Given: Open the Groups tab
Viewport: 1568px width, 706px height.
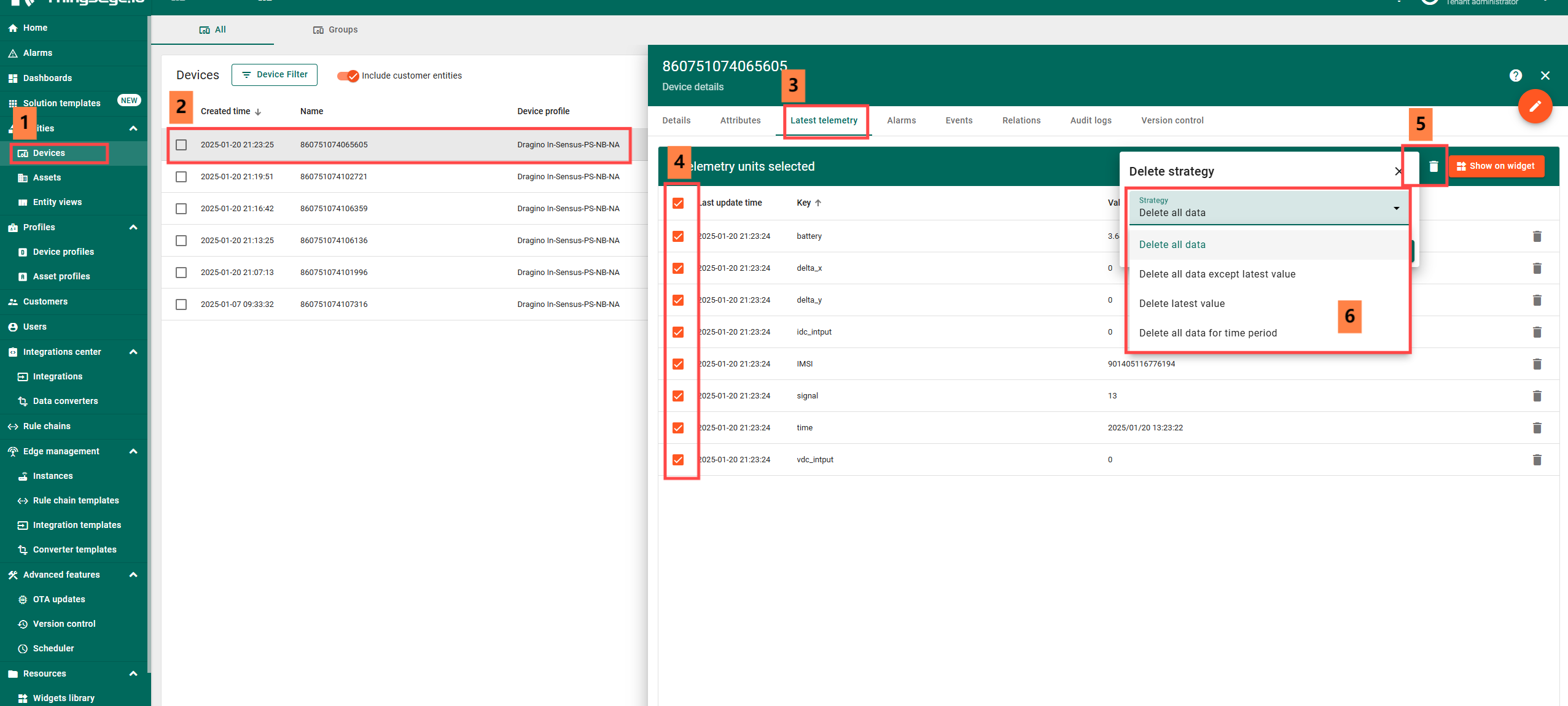Looking at the screenshot, I should (x=335, y=29).
